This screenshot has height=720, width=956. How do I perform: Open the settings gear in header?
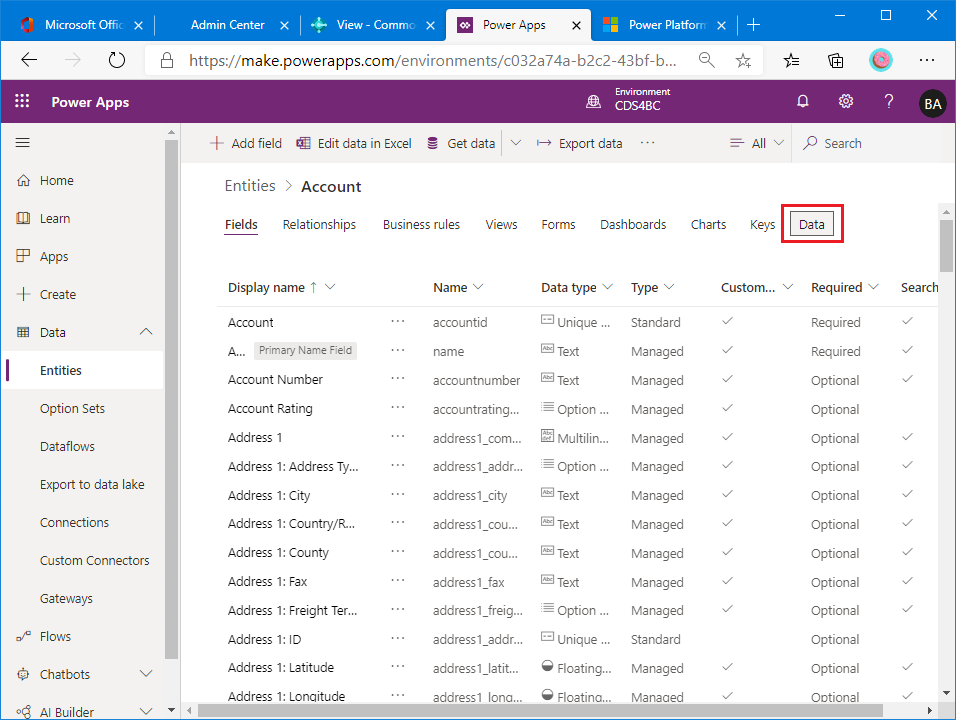846,101
